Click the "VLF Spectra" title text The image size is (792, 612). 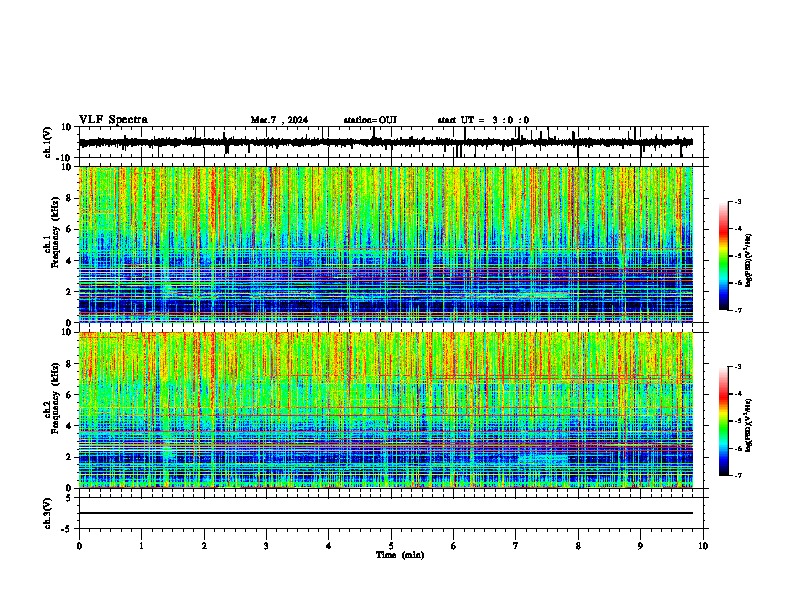coord(113,120)
